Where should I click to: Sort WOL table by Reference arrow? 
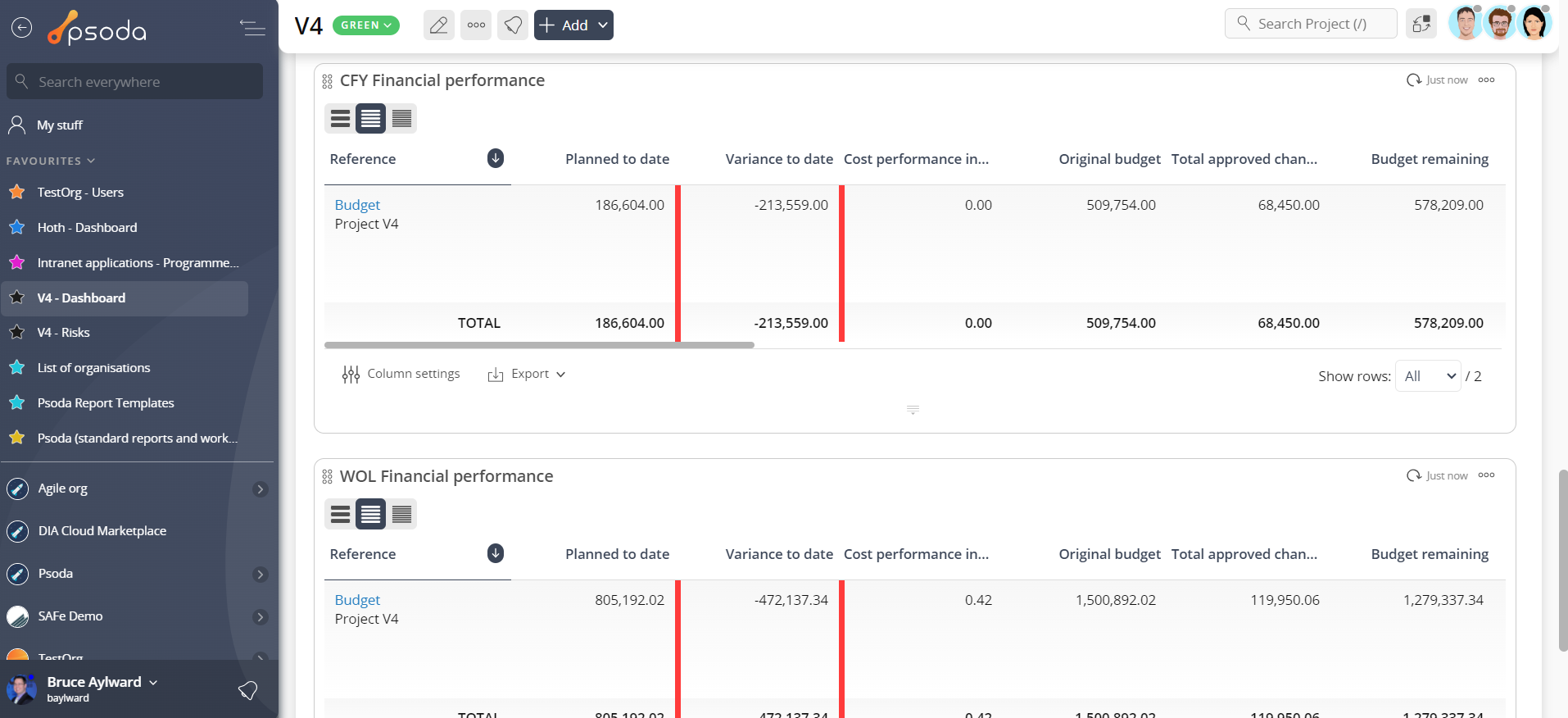click(496, 553)
